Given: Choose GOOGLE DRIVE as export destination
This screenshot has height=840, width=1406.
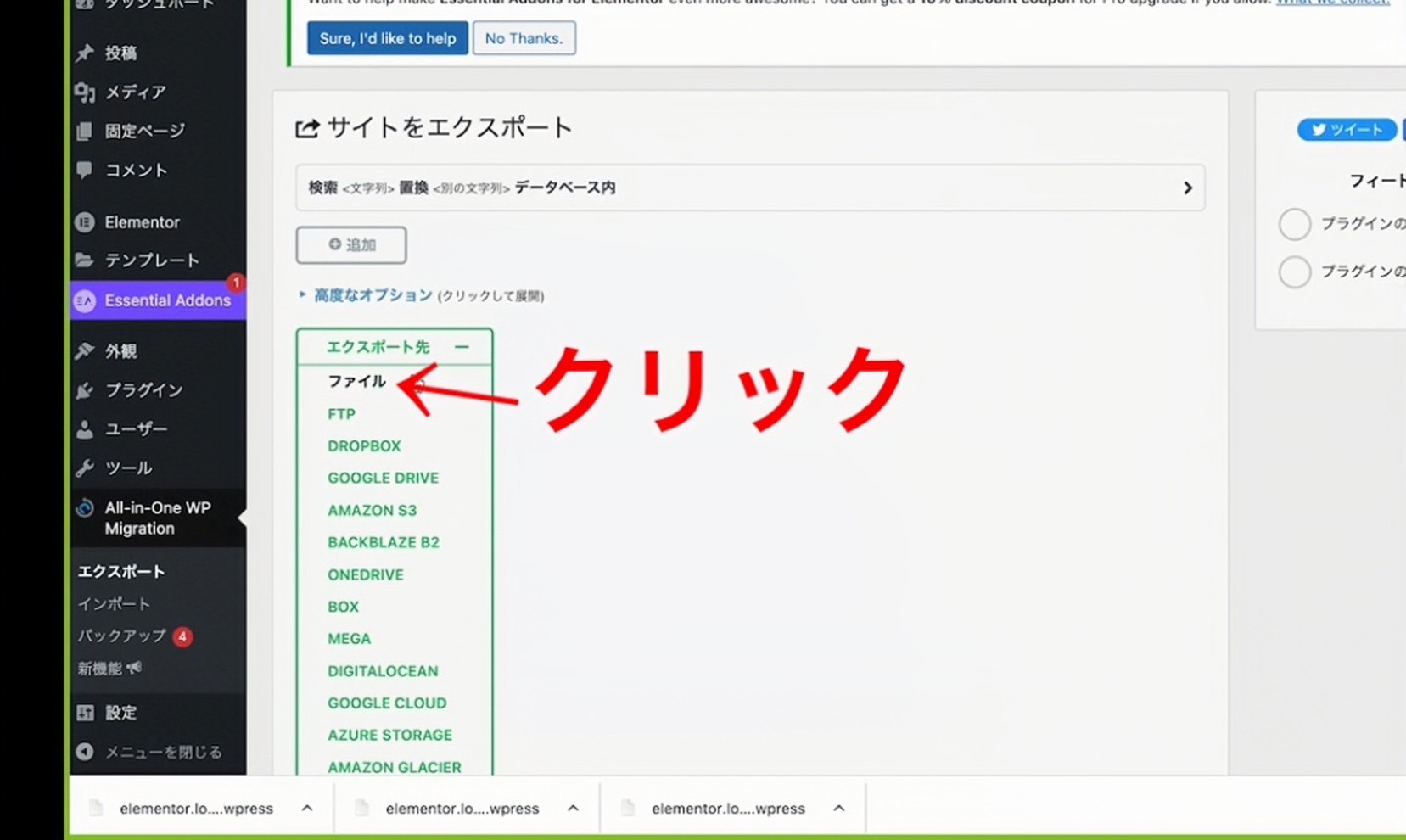Looking at the screenshot, I should click(384, 479).
